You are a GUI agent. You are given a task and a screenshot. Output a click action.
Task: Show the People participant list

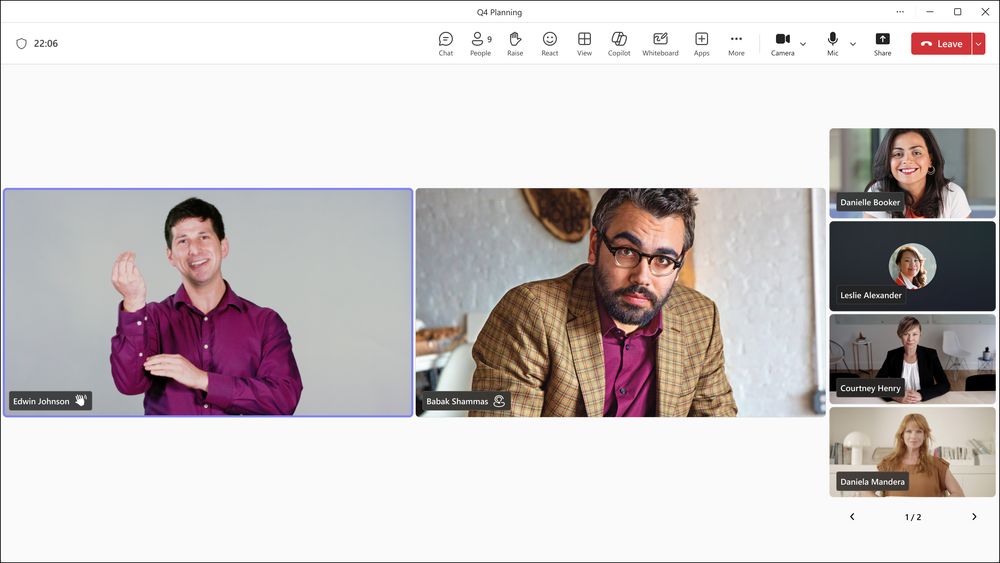click(480, 44)
